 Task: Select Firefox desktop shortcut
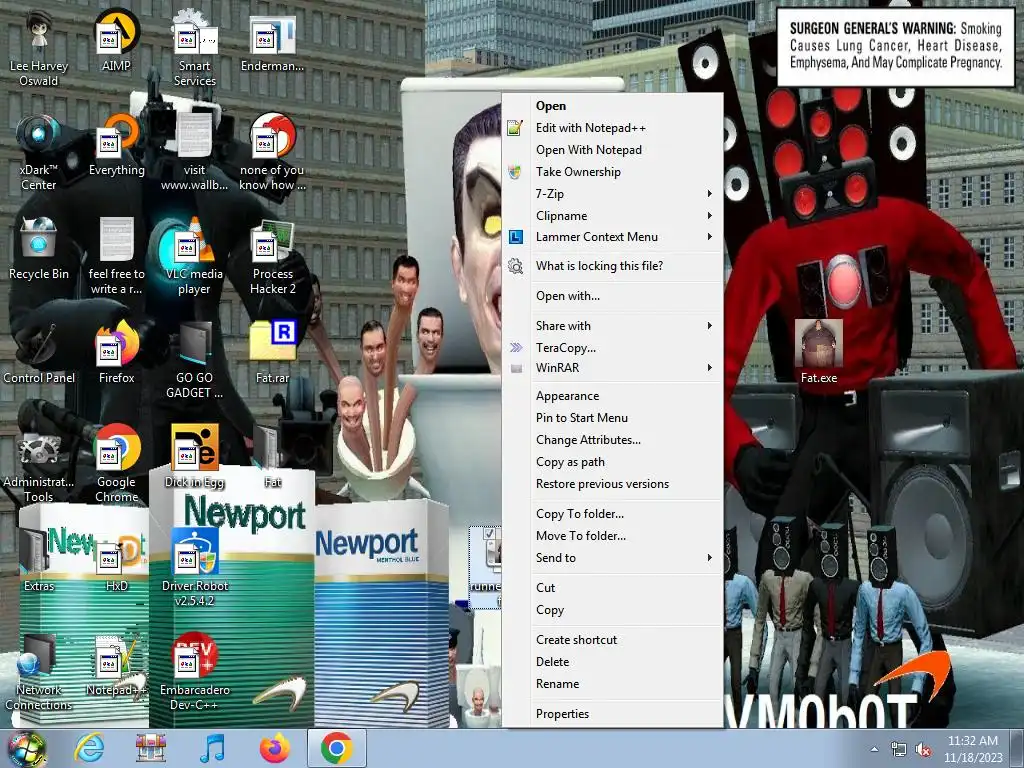click(x=116, y=353)
